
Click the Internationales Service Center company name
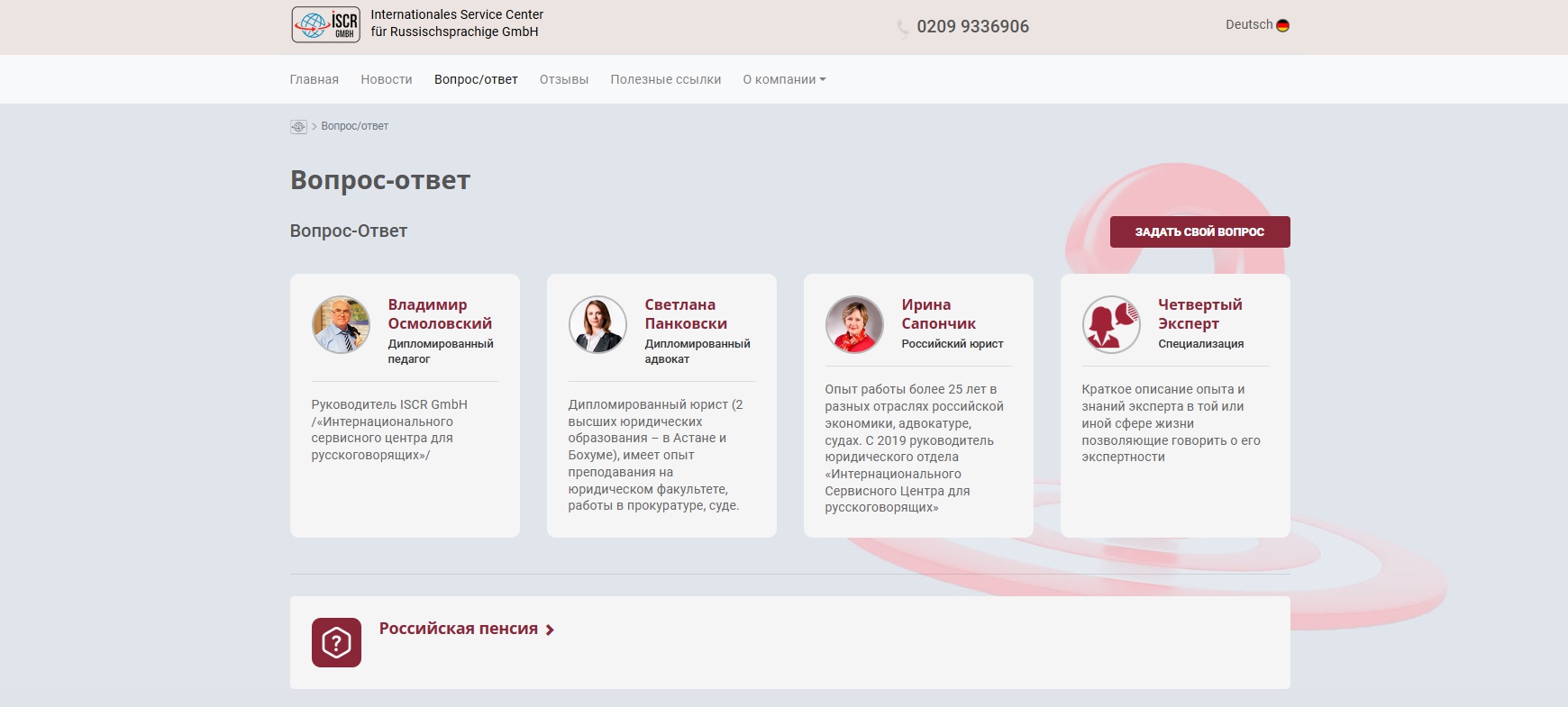pos(457,23)
